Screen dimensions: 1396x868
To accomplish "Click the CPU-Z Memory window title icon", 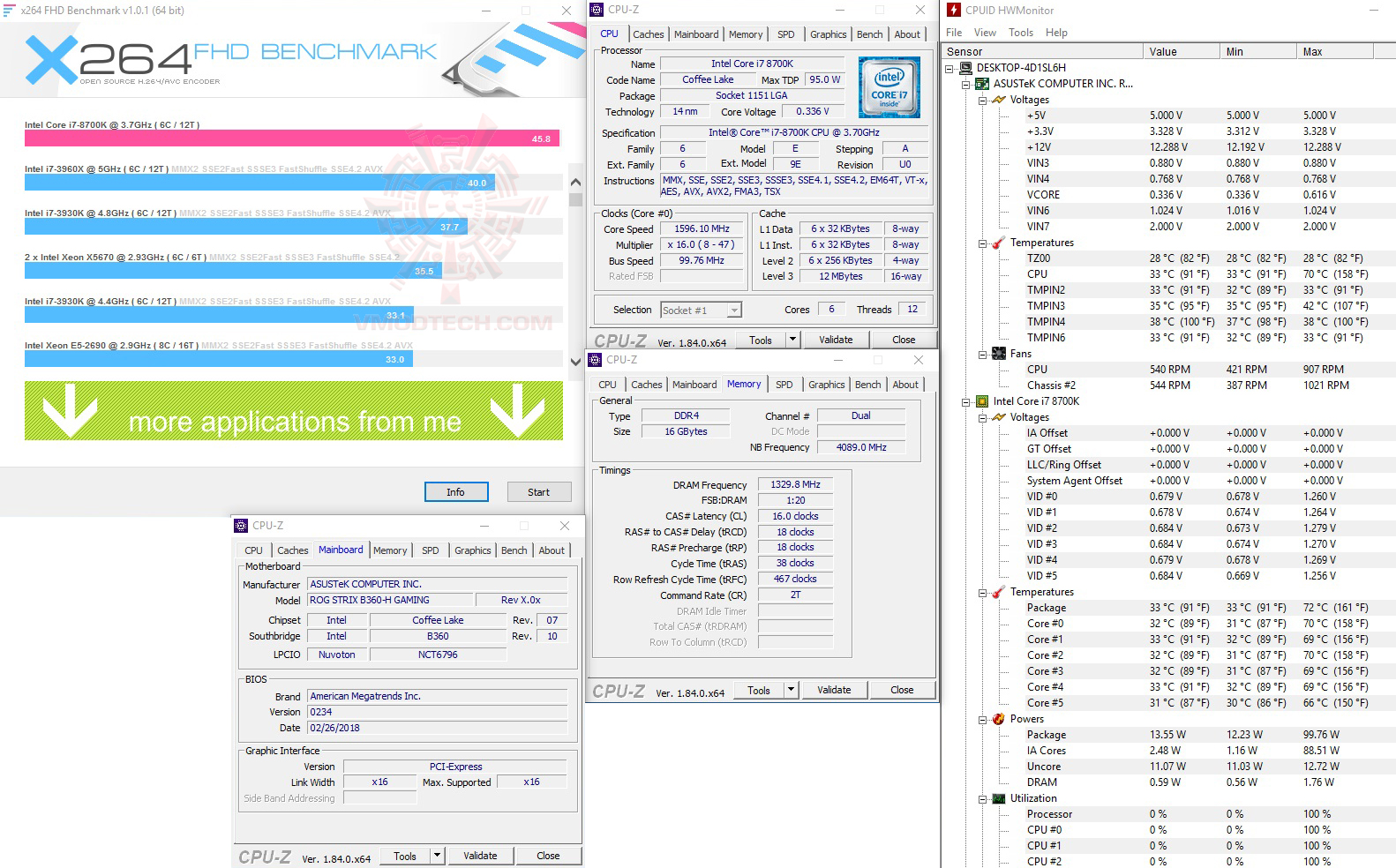I will 596,360.
